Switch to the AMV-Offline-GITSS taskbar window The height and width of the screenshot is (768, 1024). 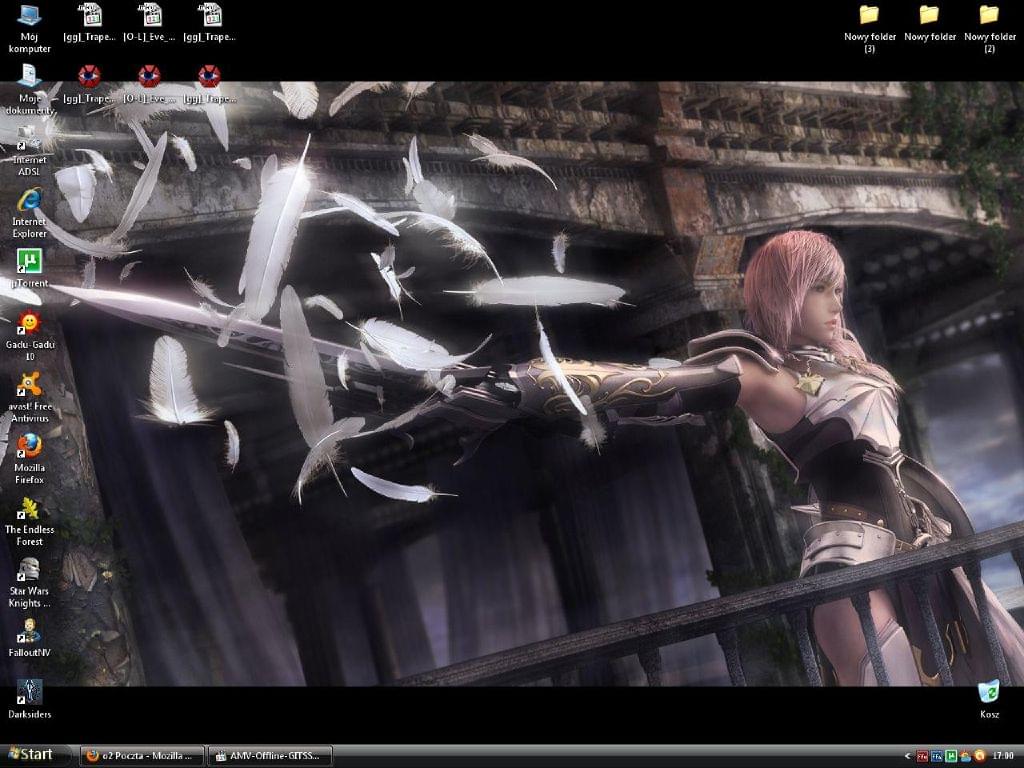point(270,756)
